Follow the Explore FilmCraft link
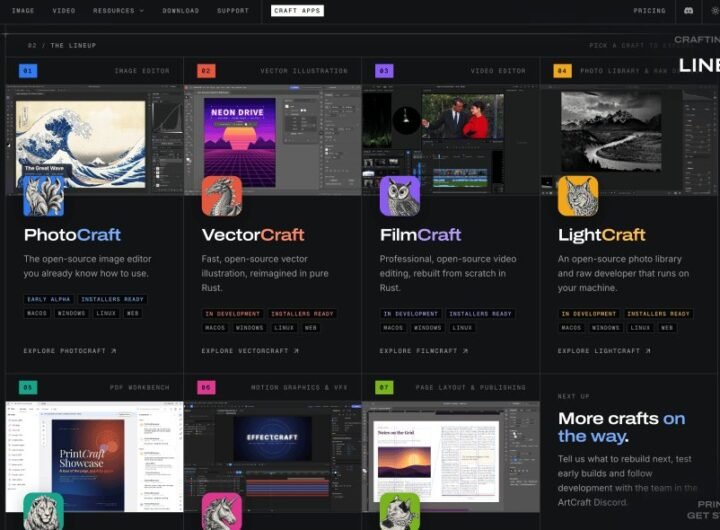Image resolution: width=720 pixels, height=530 pixels. 424,351
